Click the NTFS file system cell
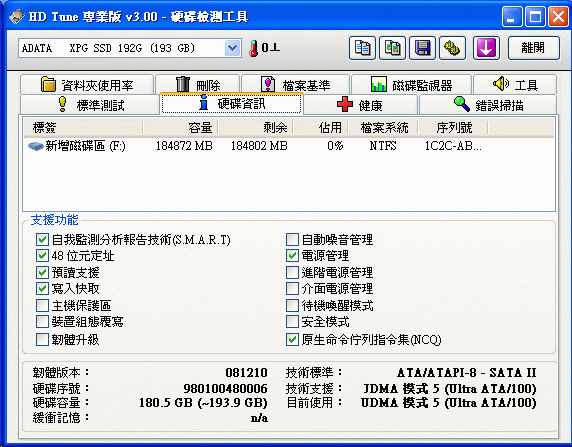 [x=383, y=146]
